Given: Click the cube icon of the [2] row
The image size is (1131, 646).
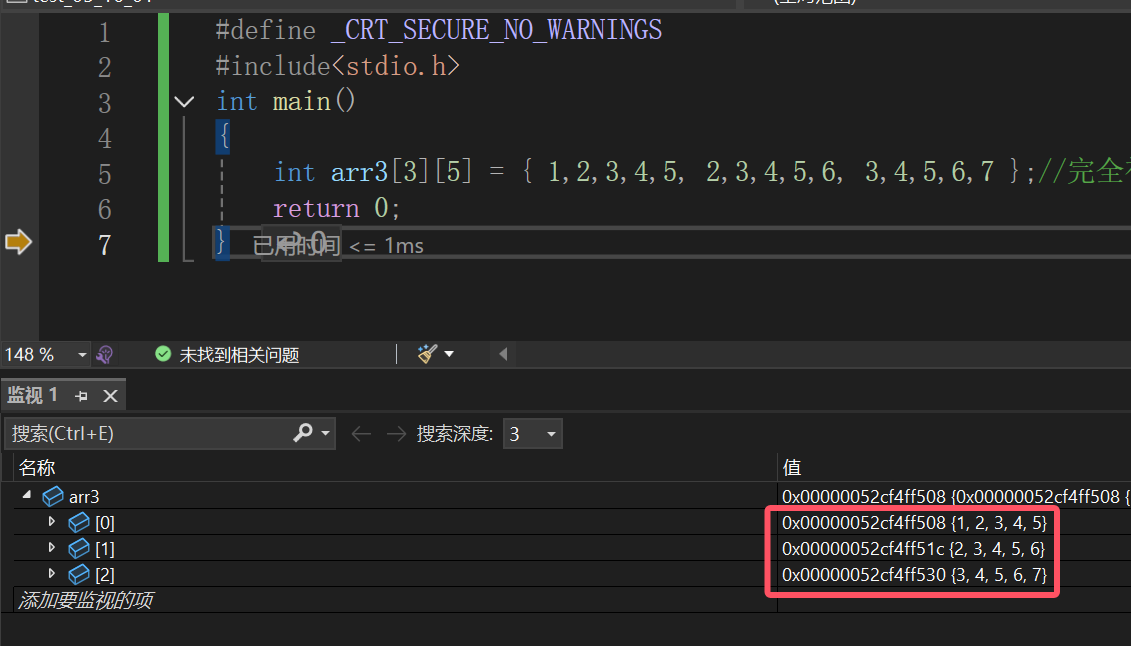Looking at the screenshot, I should (79, 574).
